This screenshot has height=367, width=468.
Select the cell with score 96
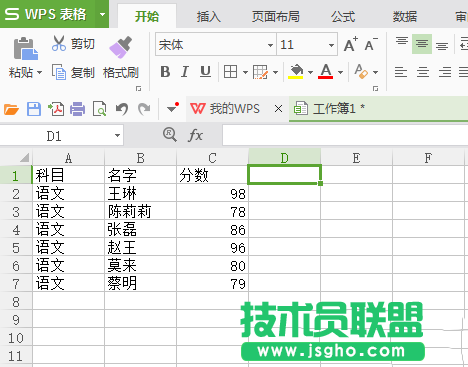(x=212, y=248)
